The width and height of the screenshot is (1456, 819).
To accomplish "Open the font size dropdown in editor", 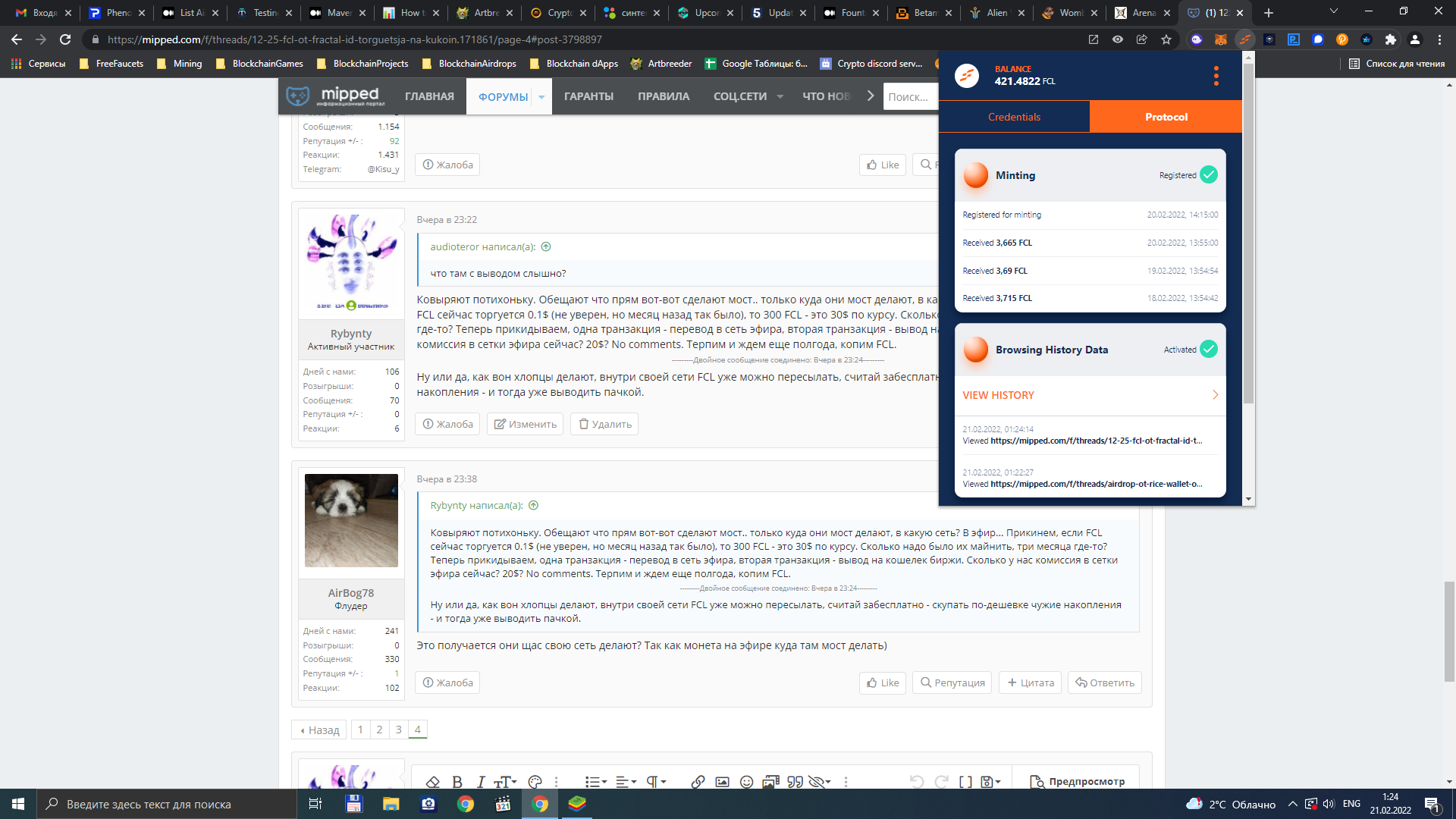I will coord(505,782).
